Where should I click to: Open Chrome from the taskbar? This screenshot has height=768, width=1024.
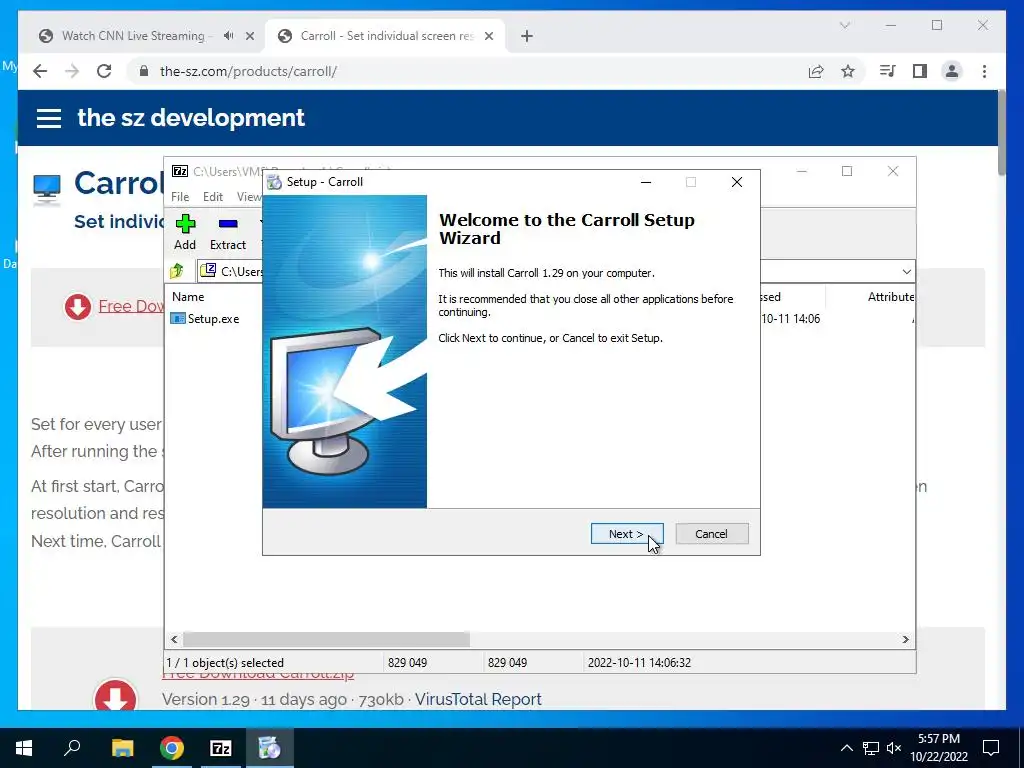172,748
